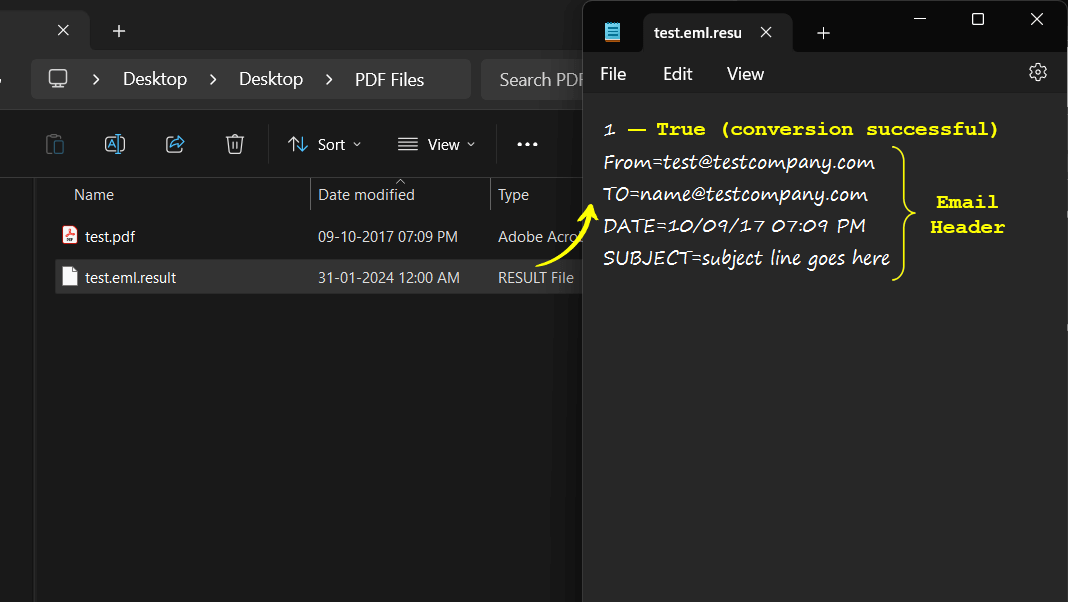Click the Rename icon in Explorer toolbar
The image size is (1068, 602).
pyautogui.click(x=115, y=144)
